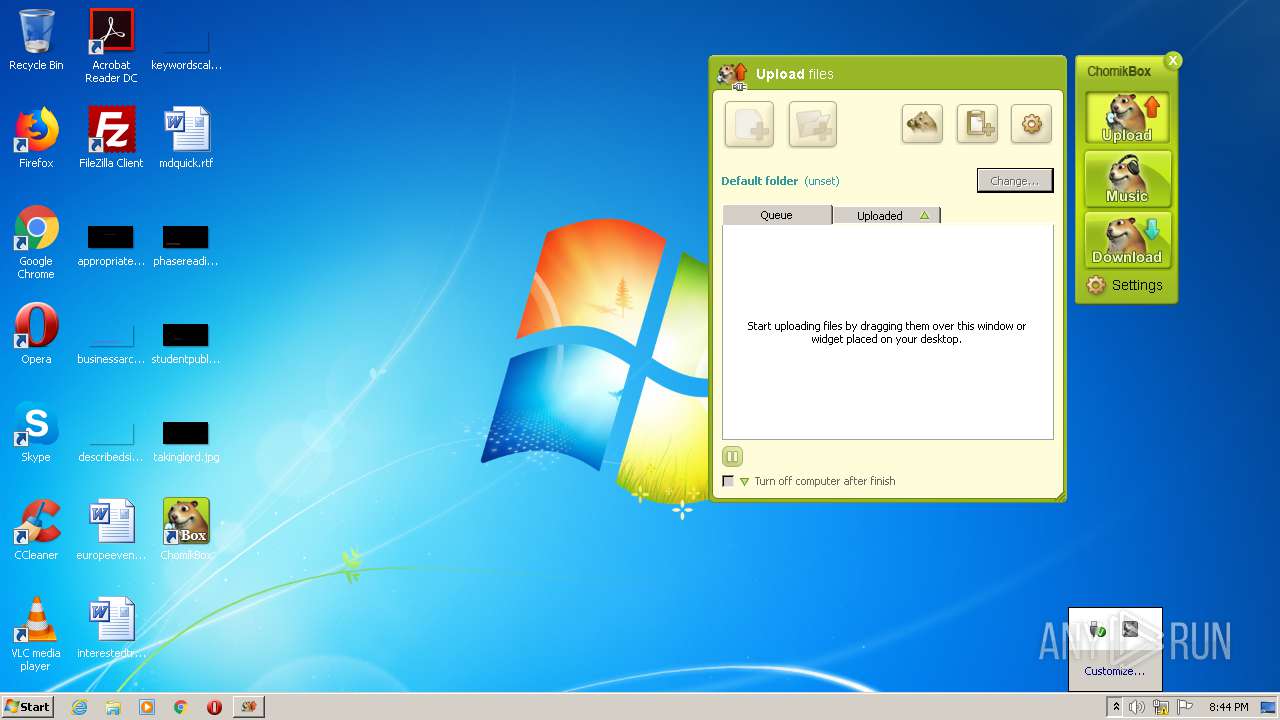1280x720 pixels.
Task: Select the studentpubl desktop file
Action: (x=186, y=343)
